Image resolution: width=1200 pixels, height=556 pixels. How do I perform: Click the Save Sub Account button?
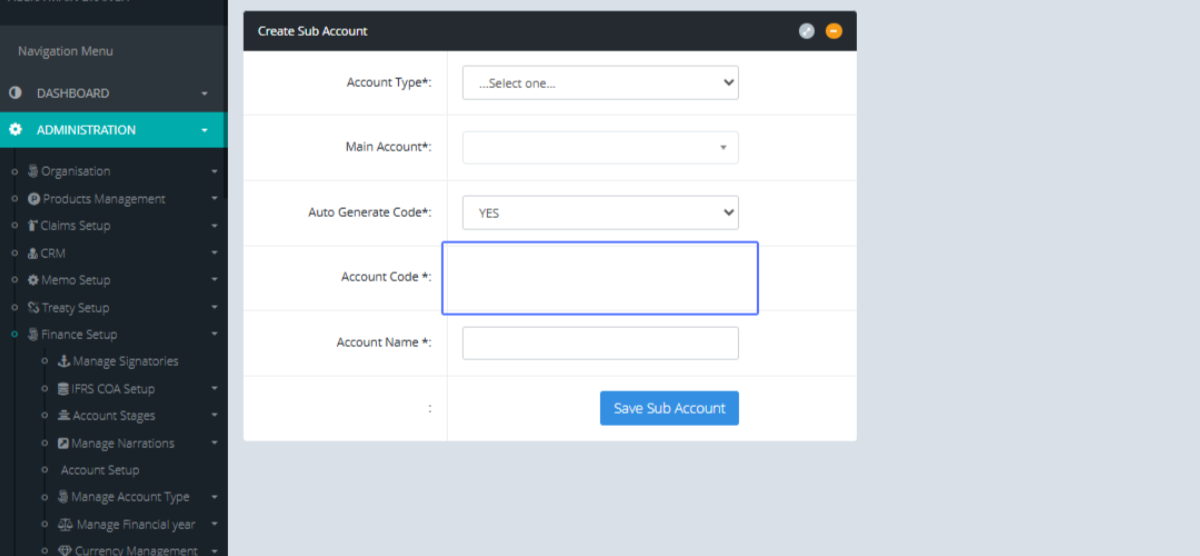(669, 408)
